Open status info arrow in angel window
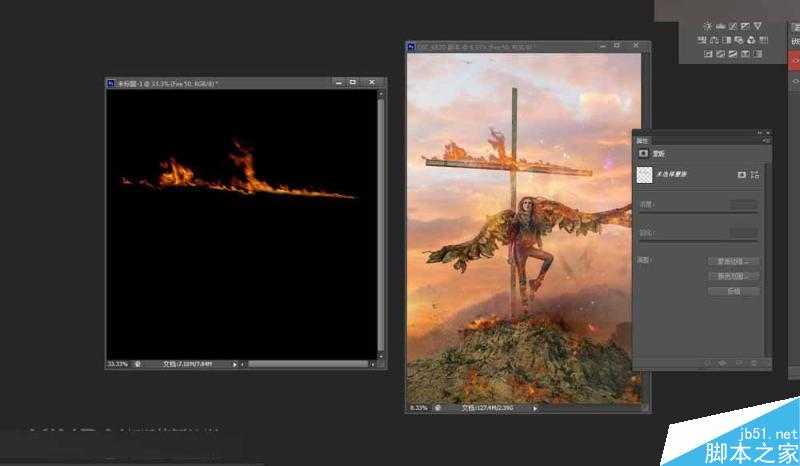Screen dimensions: 800x466 pyautogui.click(x=535, y=408)
